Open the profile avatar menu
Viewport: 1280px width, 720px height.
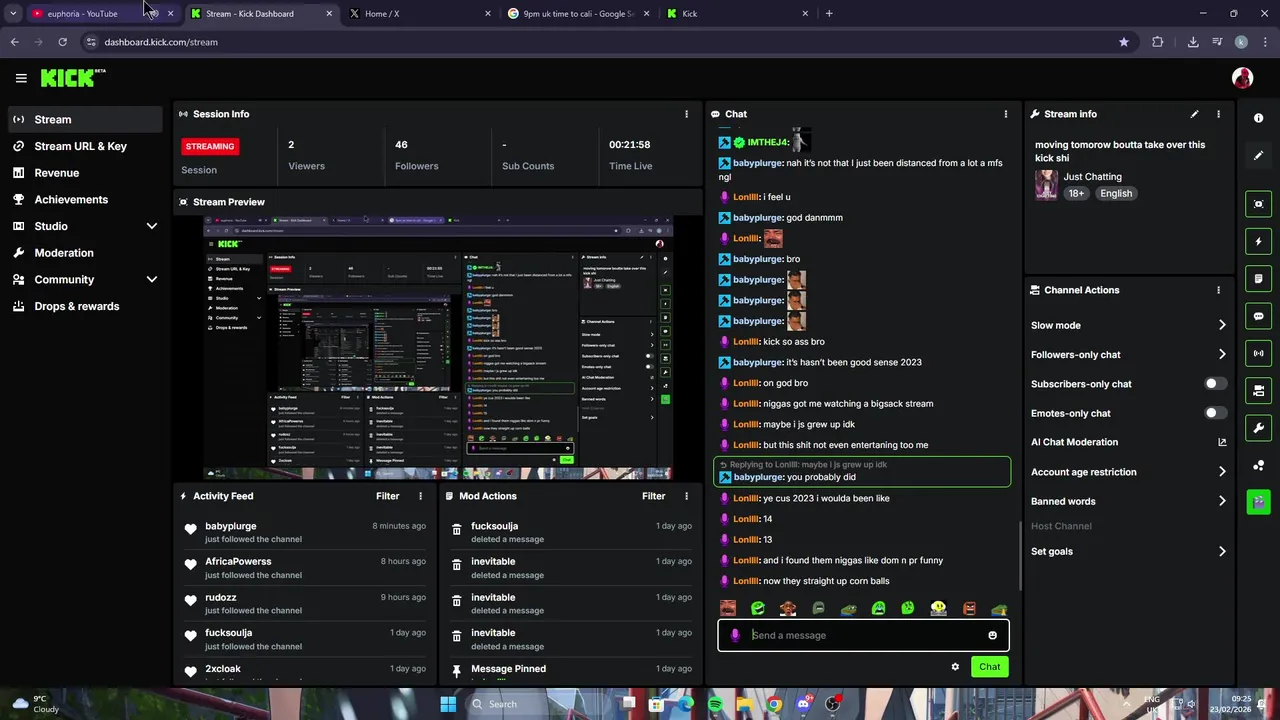1242,78
